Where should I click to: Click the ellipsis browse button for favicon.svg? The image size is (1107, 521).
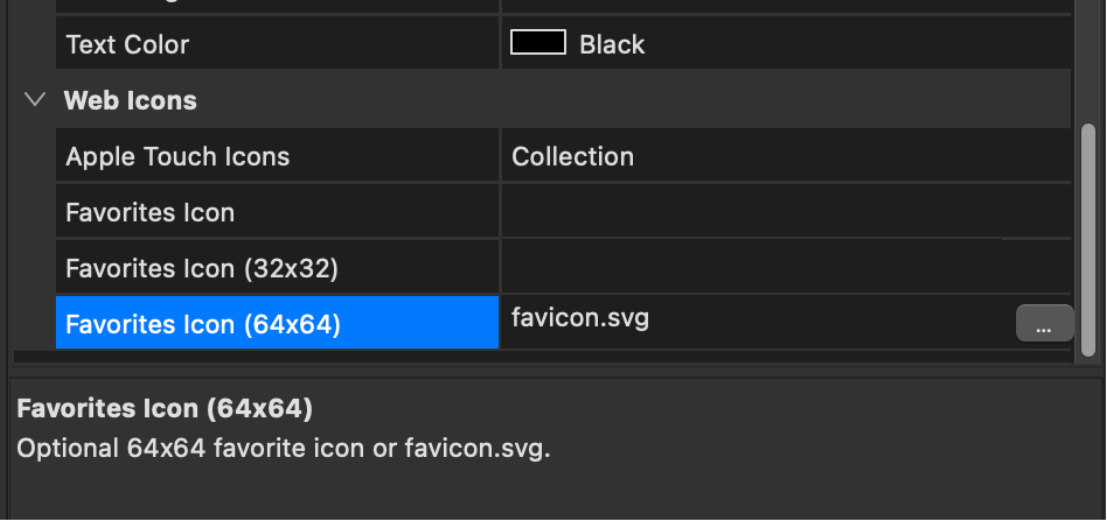pyautogui.click(x=1044, y=324)
